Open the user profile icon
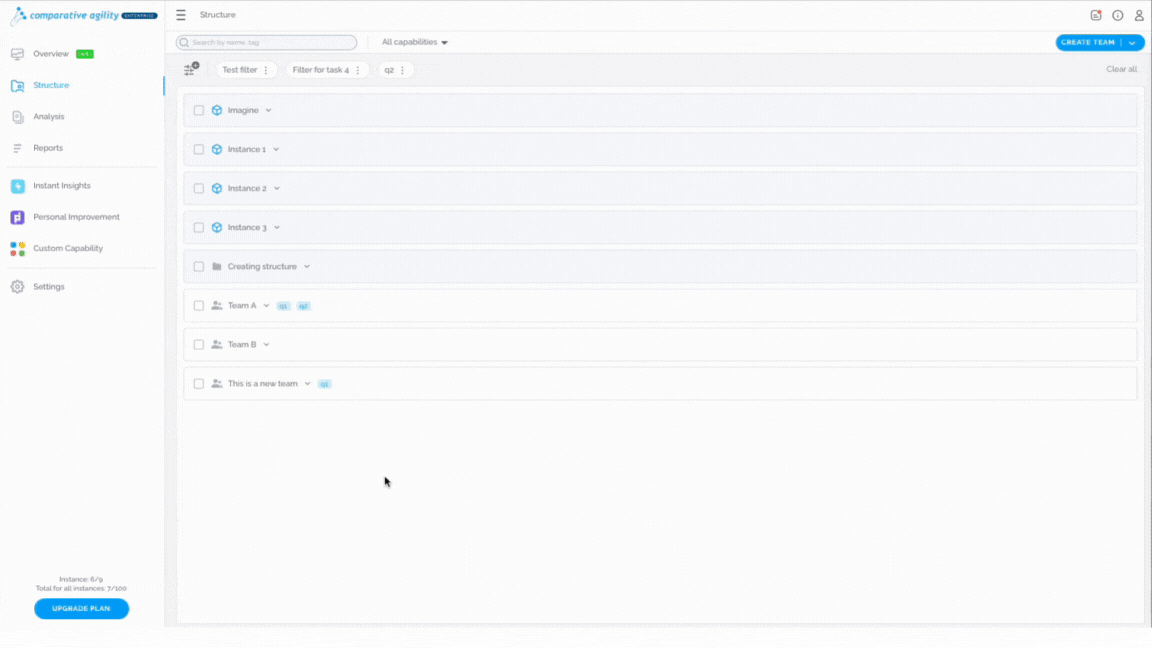 pos(1139,15)
